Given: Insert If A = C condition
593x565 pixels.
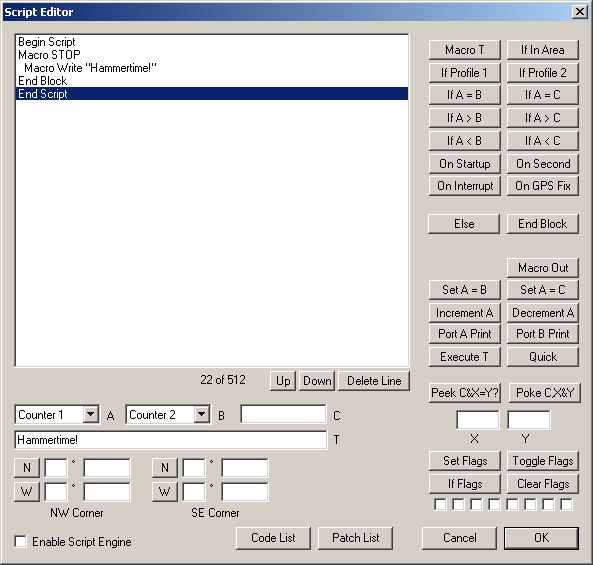Looking at the screenshot, I should pyautogui.click(x=543, y=95).
